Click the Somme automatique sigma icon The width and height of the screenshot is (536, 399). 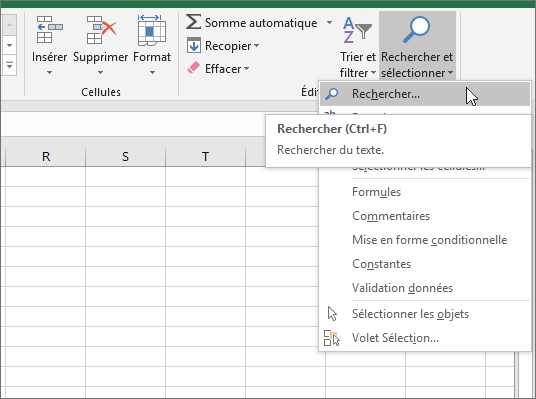193,22
